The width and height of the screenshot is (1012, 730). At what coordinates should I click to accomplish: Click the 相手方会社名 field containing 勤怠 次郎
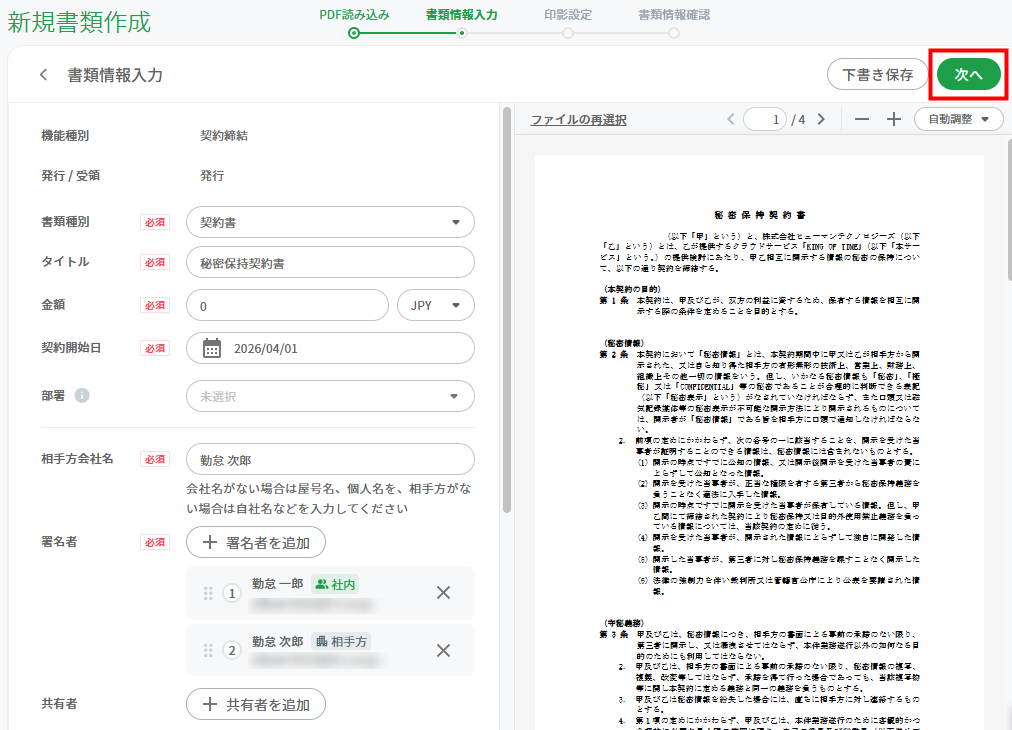pyautogui.click(x=330, y=460)
